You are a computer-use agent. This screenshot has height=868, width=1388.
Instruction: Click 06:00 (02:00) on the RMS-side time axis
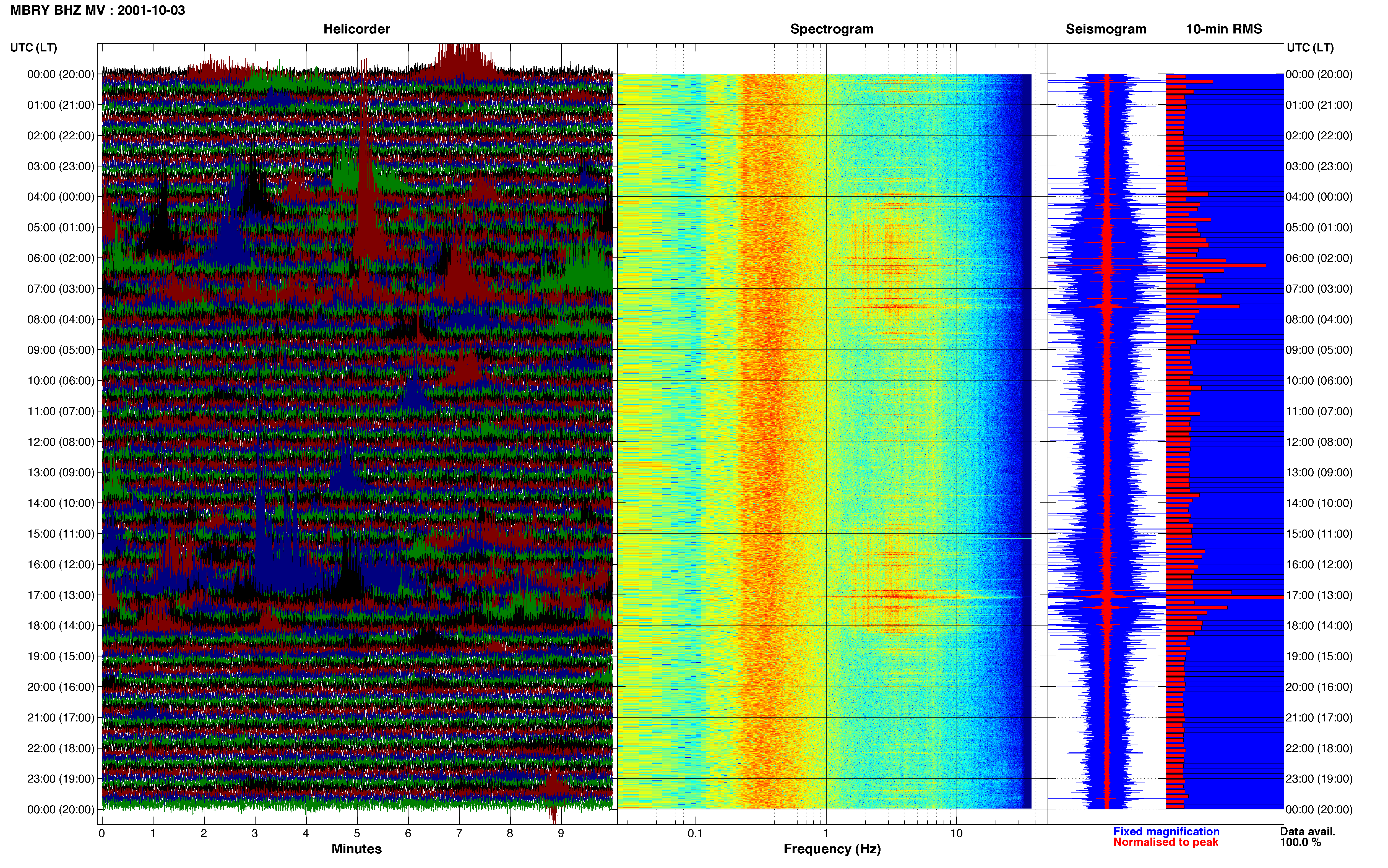click(1319, 258)
